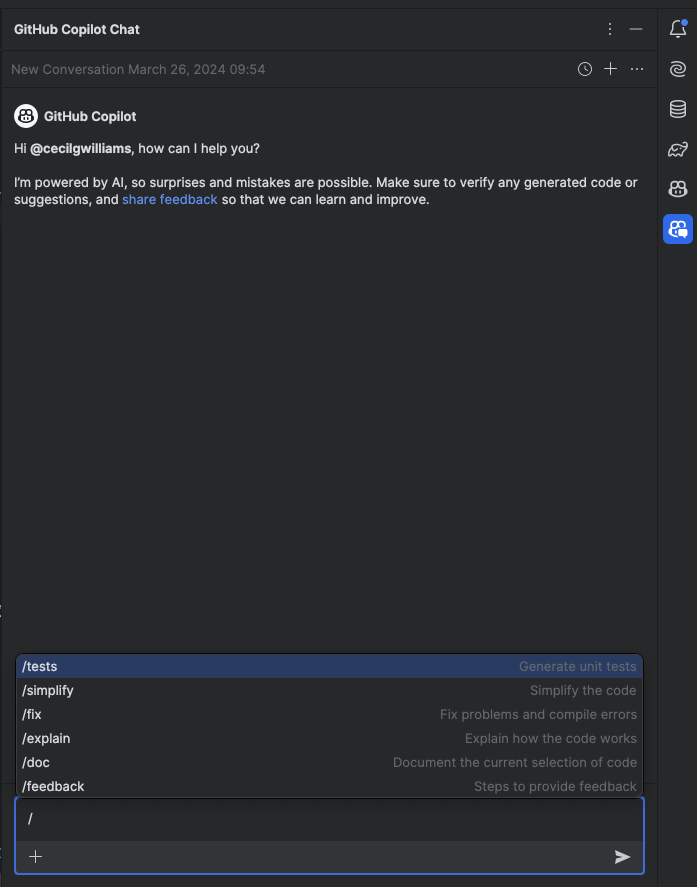Viewport: 697px width, 887px height.
Task: Hide the Copilot Chat panel
Action: (636, 29)
